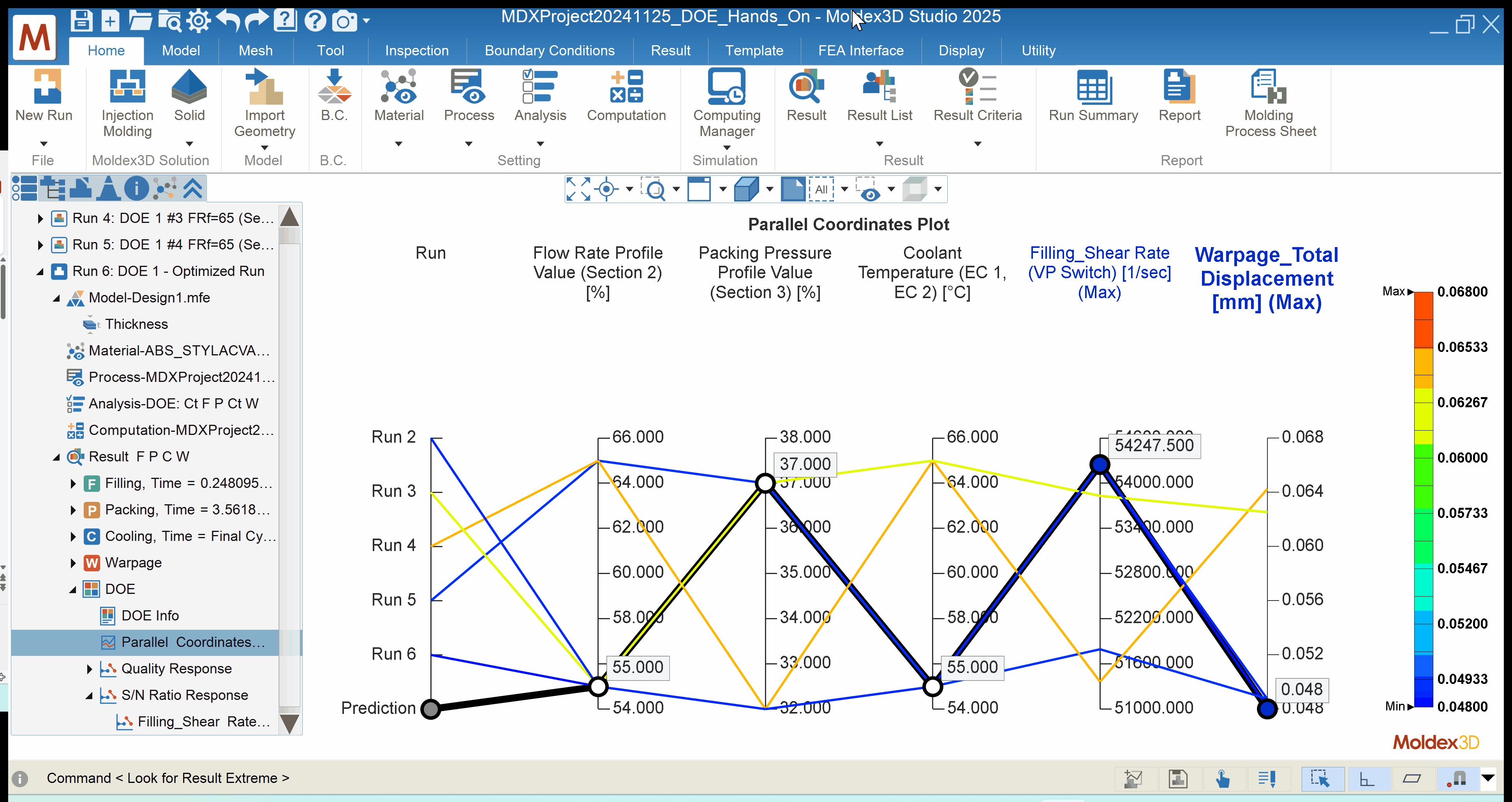Click the red top segment of color legend
Screen dimensions: 1512x802
point(1423,305)
